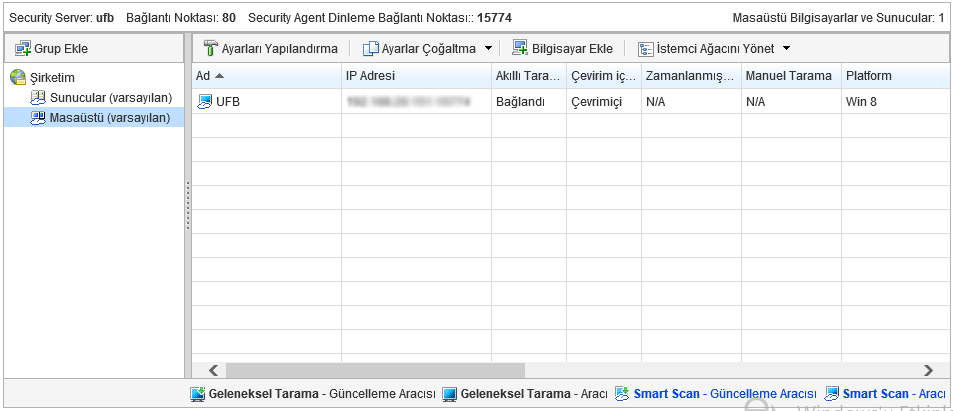Click the IP Adresi column header
Screen dimensions: 953x411
[x=370, y=76]
